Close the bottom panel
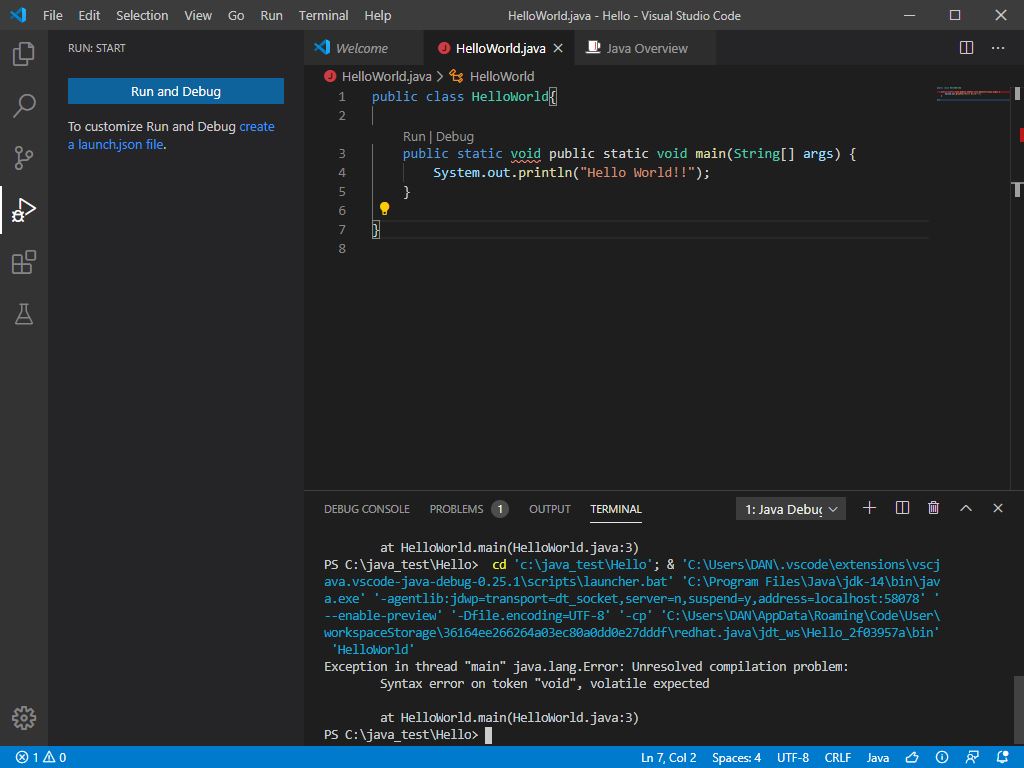1024x768 pixels. coord(997,508)
